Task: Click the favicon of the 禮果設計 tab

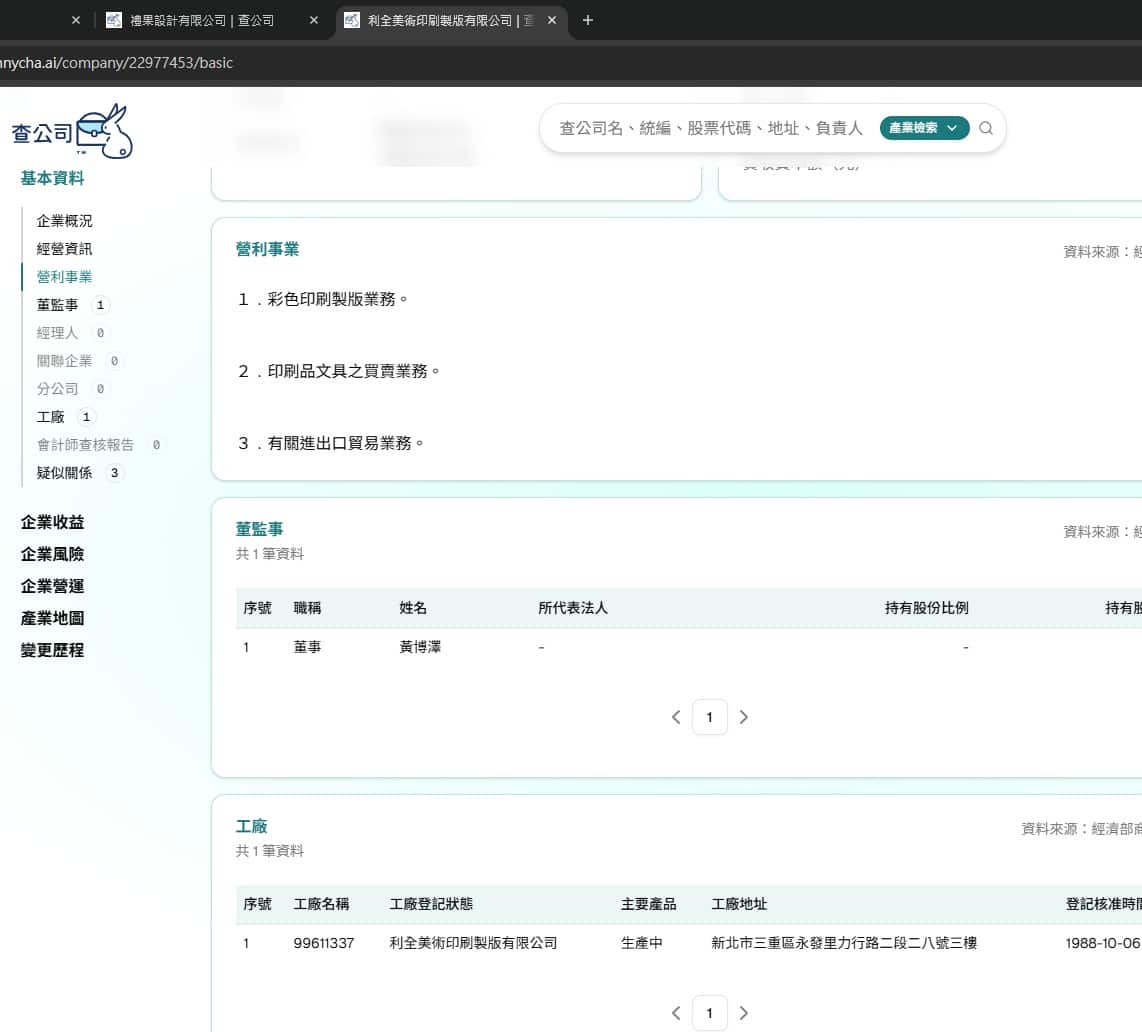Action: click(x=114, y=20)
